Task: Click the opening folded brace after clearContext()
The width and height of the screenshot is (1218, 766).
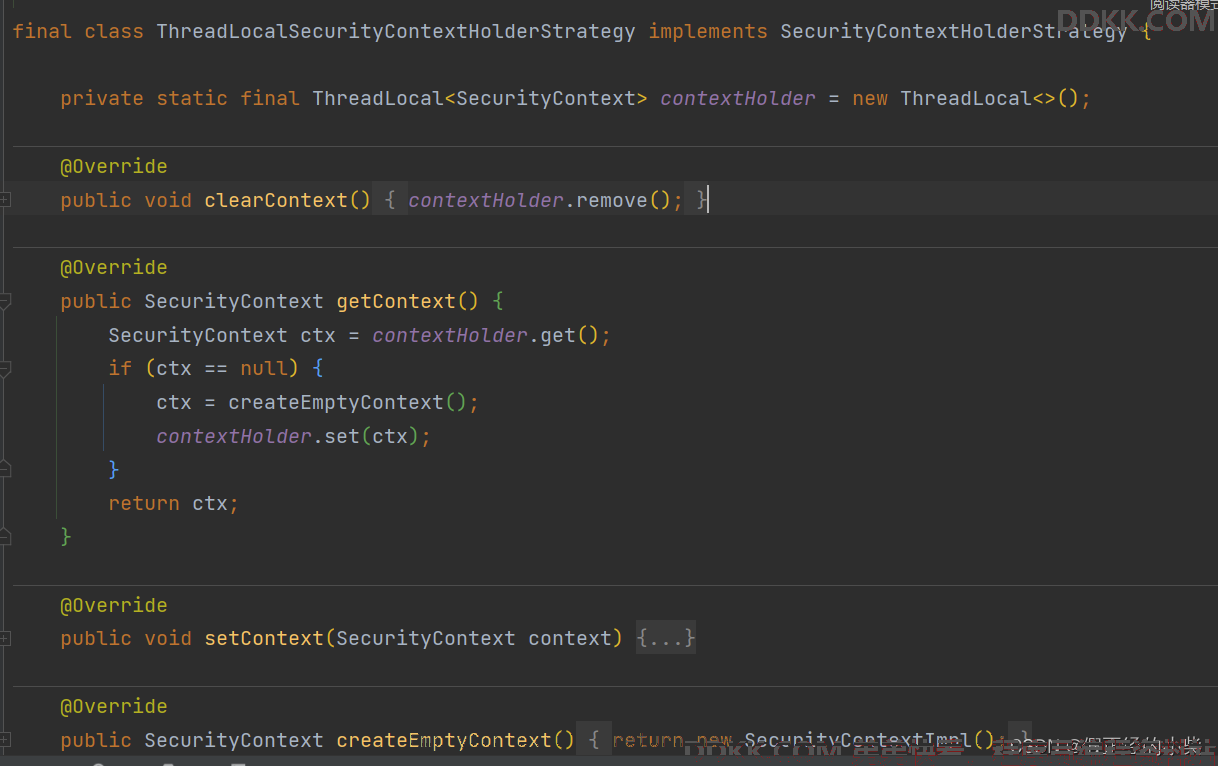Action: click(389, 200)
